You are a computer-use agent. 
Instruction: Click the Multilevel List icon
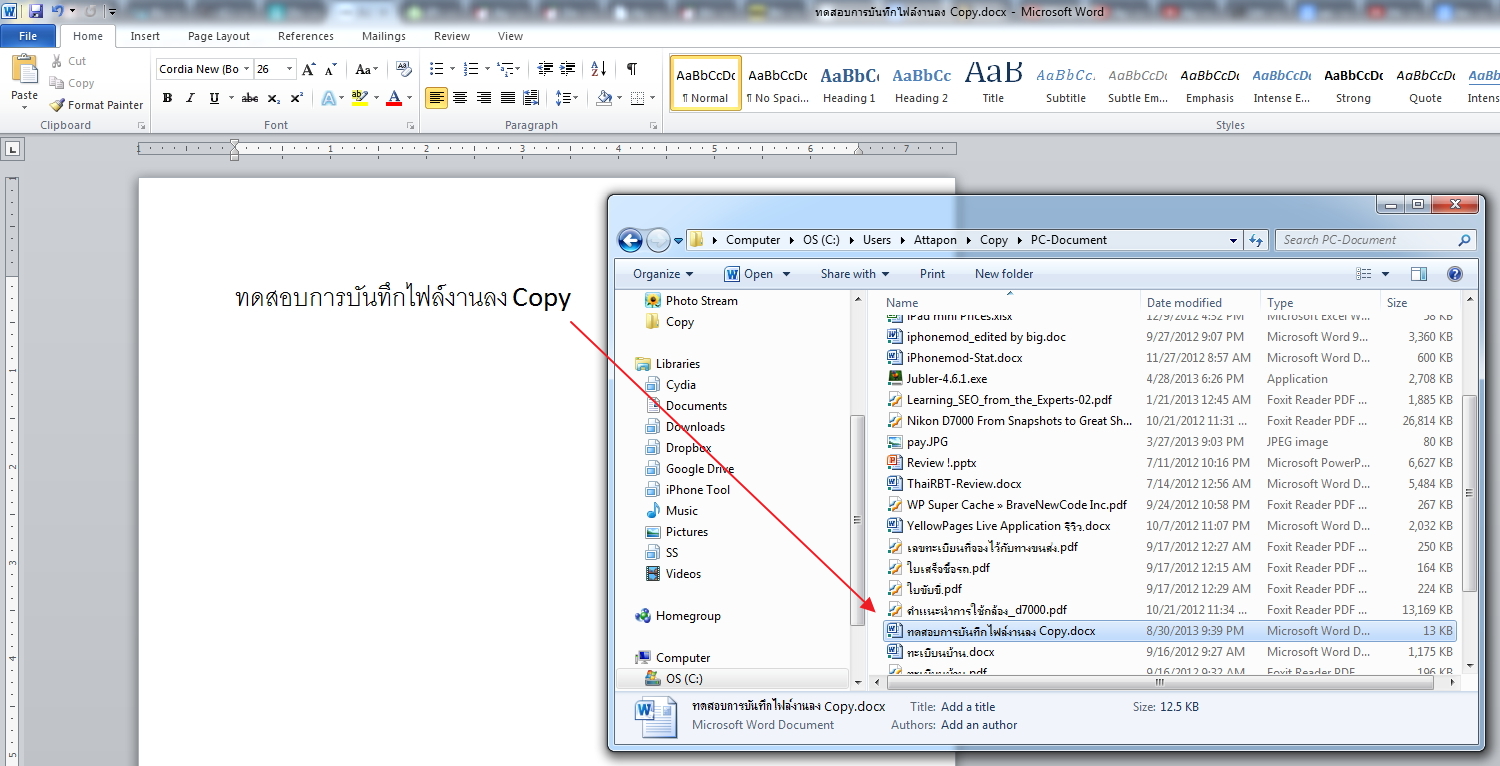pos(506,69)
